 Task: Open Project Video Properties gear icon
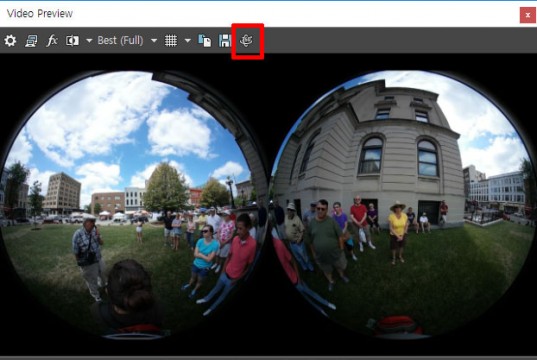click(x=10, y=41)
